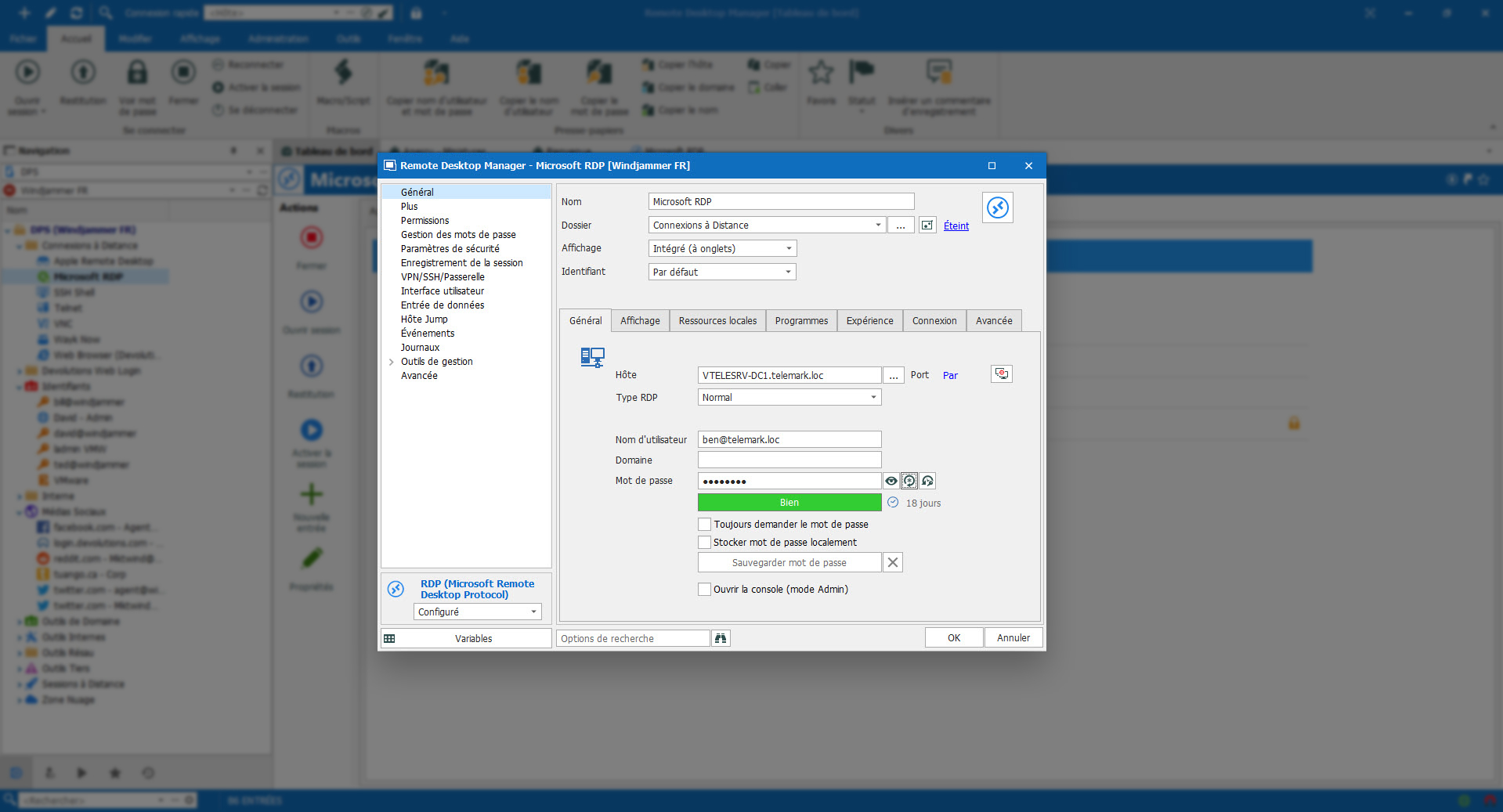The image size is (1503, 812).
Task: Open Dossier browse ellipsis button
Action: click(x=901, y=226)
